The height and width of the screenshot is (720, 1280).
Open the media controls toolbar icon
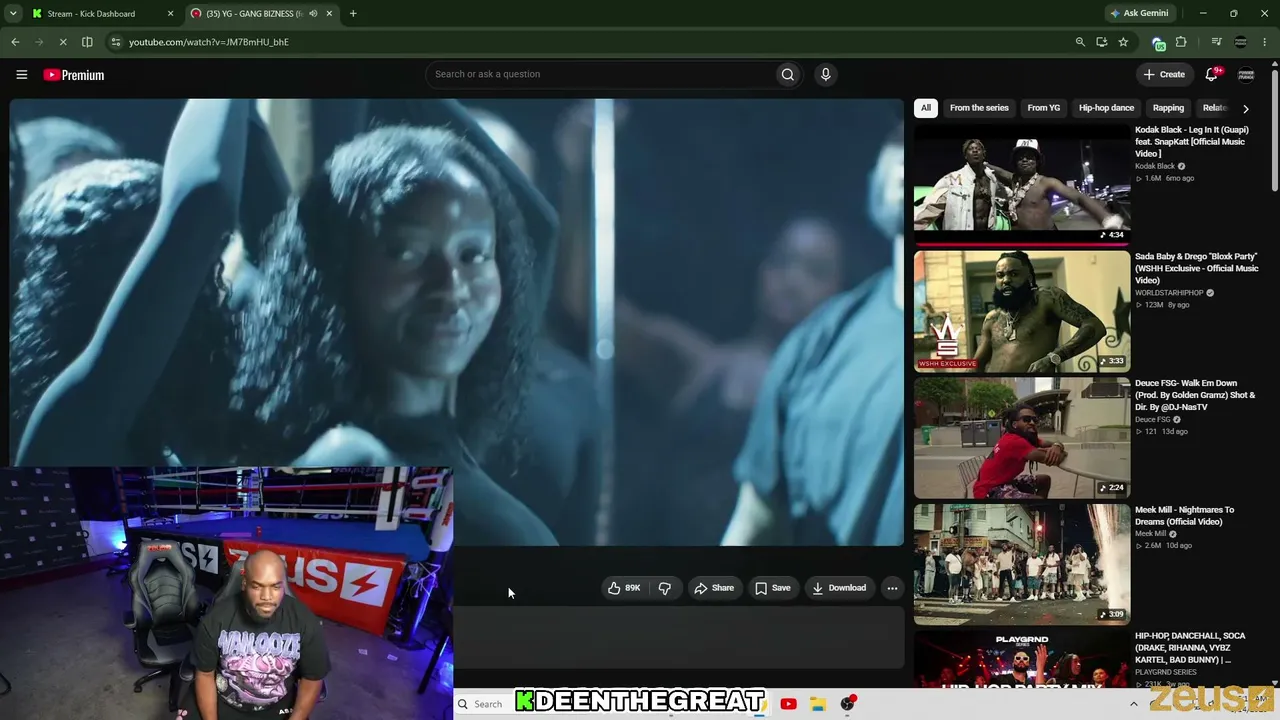point(1216,42)
